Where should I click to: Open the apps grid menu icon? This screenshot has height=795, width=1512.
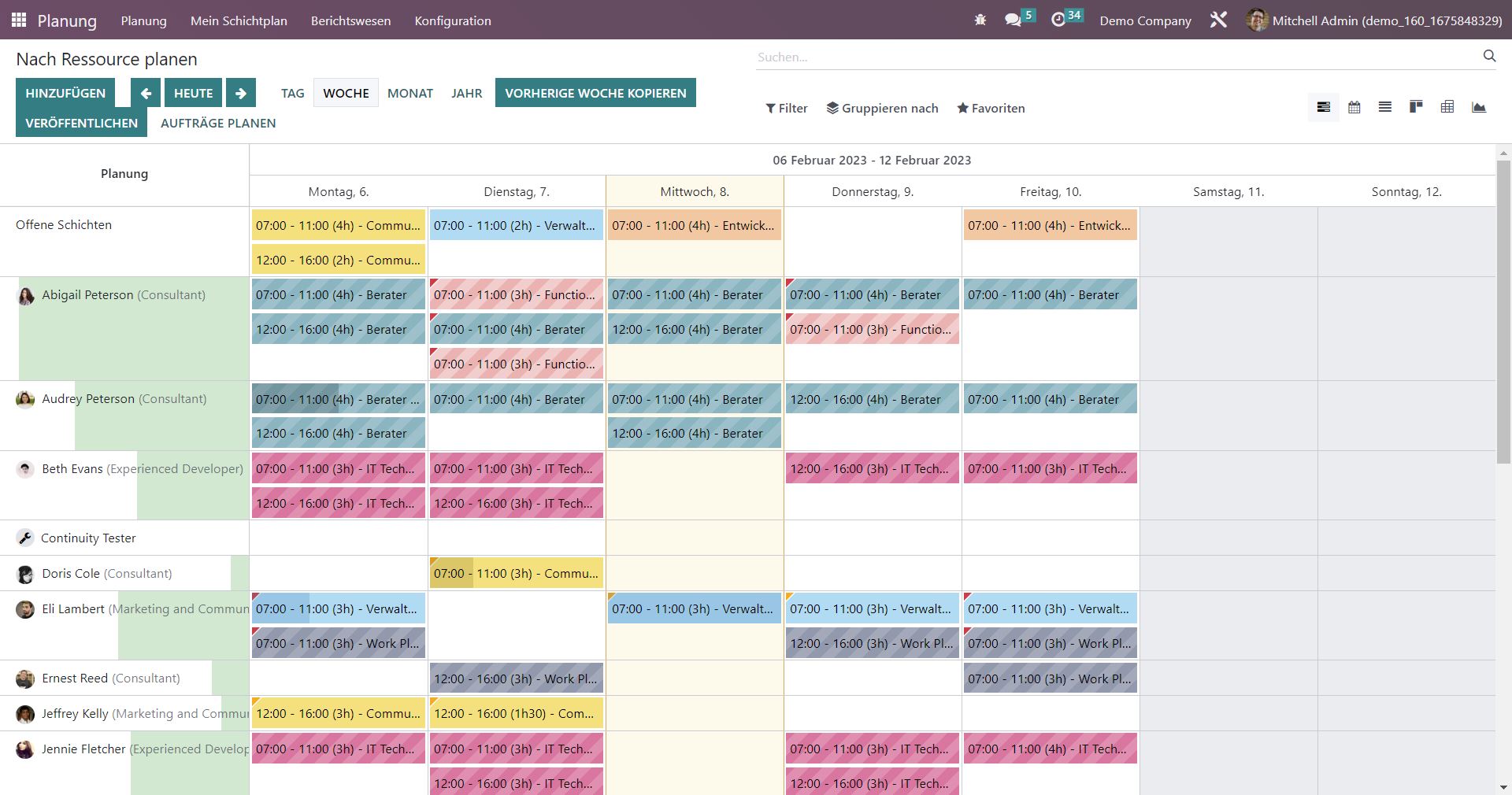[x=19, y=20]
